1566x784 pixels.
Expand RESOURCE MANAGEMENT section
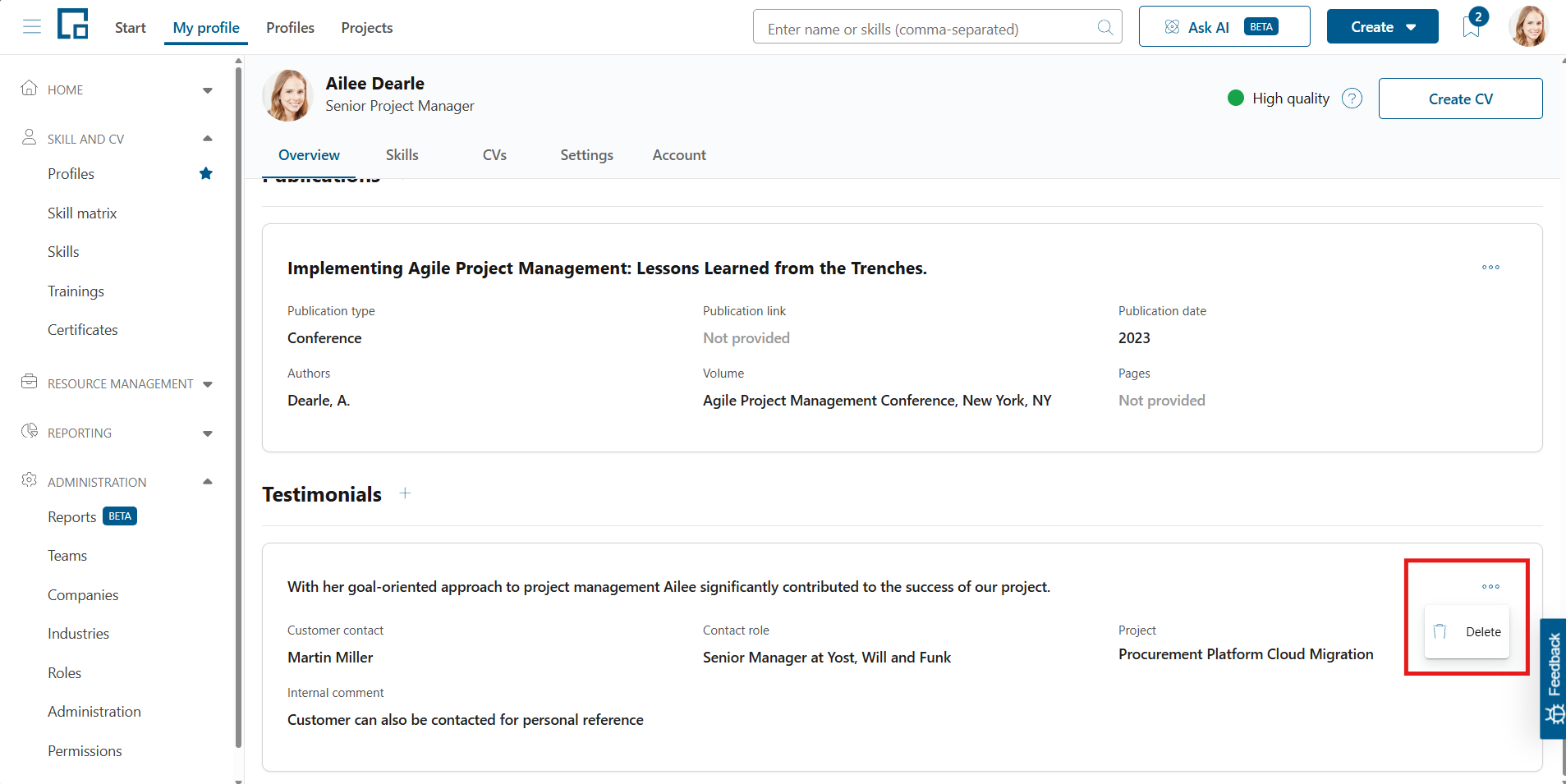pos(208,384)
